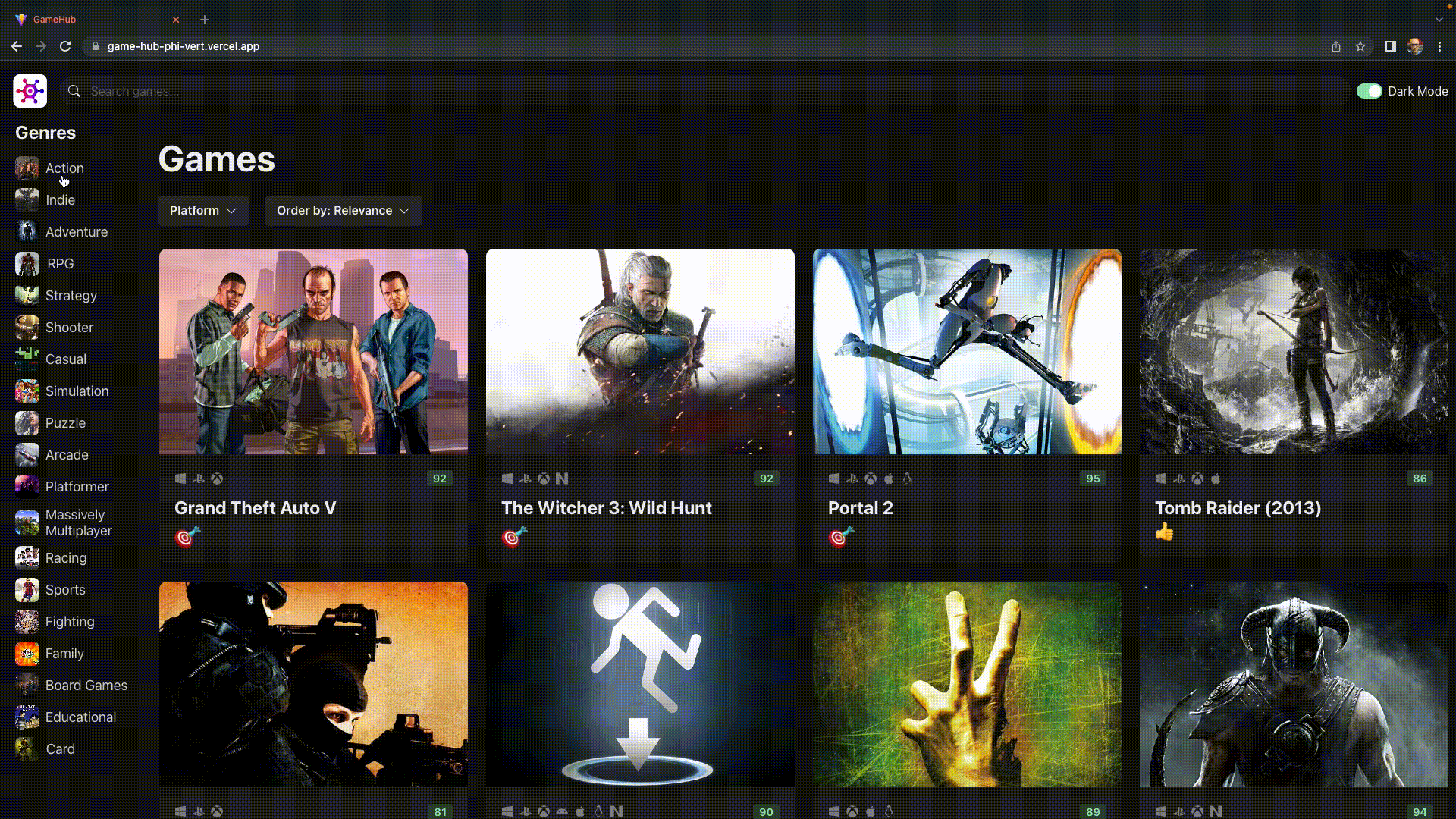The width and height of the screenshot is (1456, 819).
Task: Click the Fighting genre thumbnail image
Action: click(27, 622)
